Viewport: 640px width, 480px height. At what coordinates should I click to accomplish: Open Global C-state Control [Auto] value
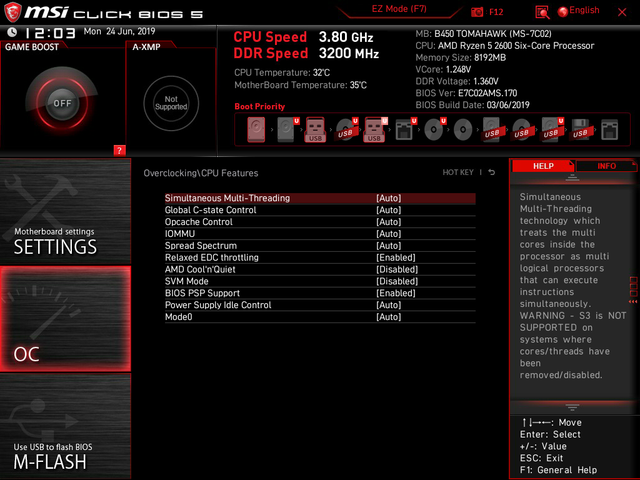point(388,210)
